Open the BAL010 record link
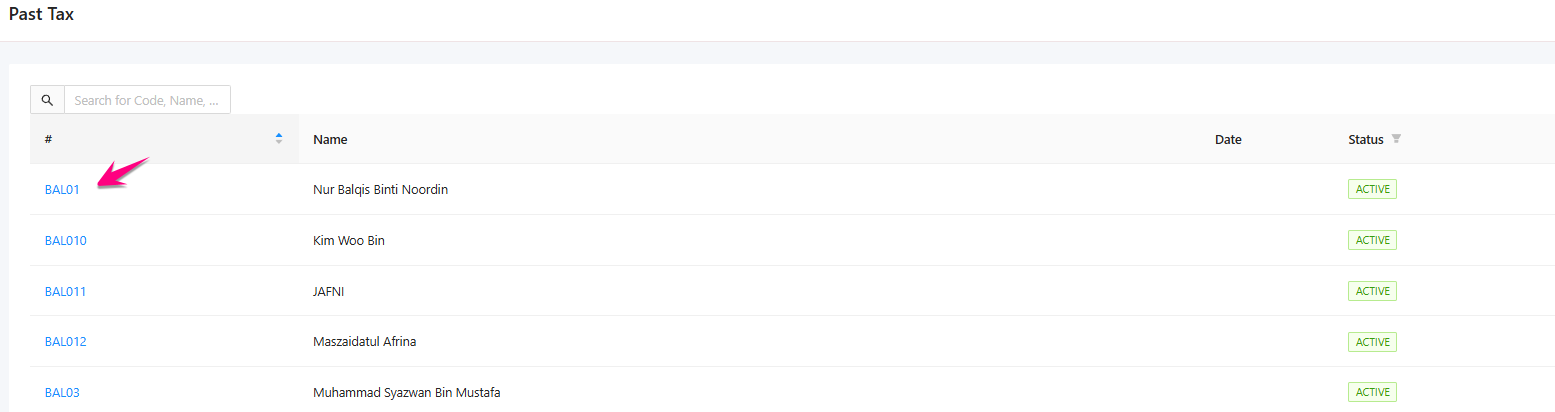The width and height of the screenshot is (1555, 412). pyautogui.click(x=66, y=241)
